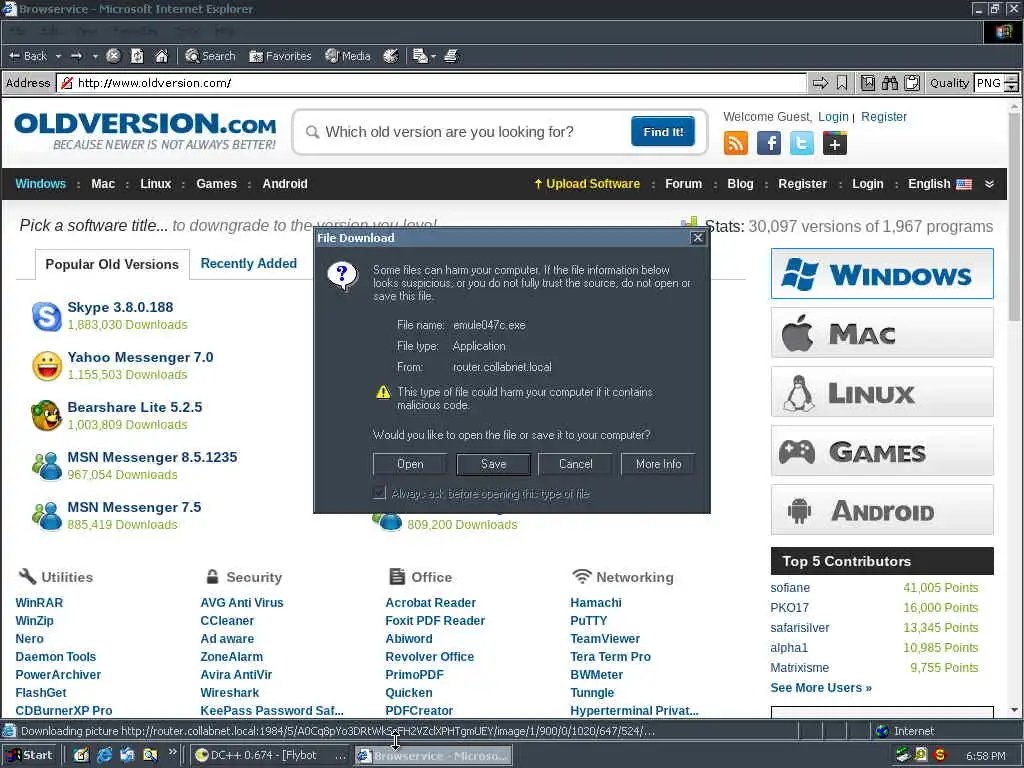Click the Mac category banner in the sidebar
1024x768 pixels.
pyautogui.click(x=882, y=333)
